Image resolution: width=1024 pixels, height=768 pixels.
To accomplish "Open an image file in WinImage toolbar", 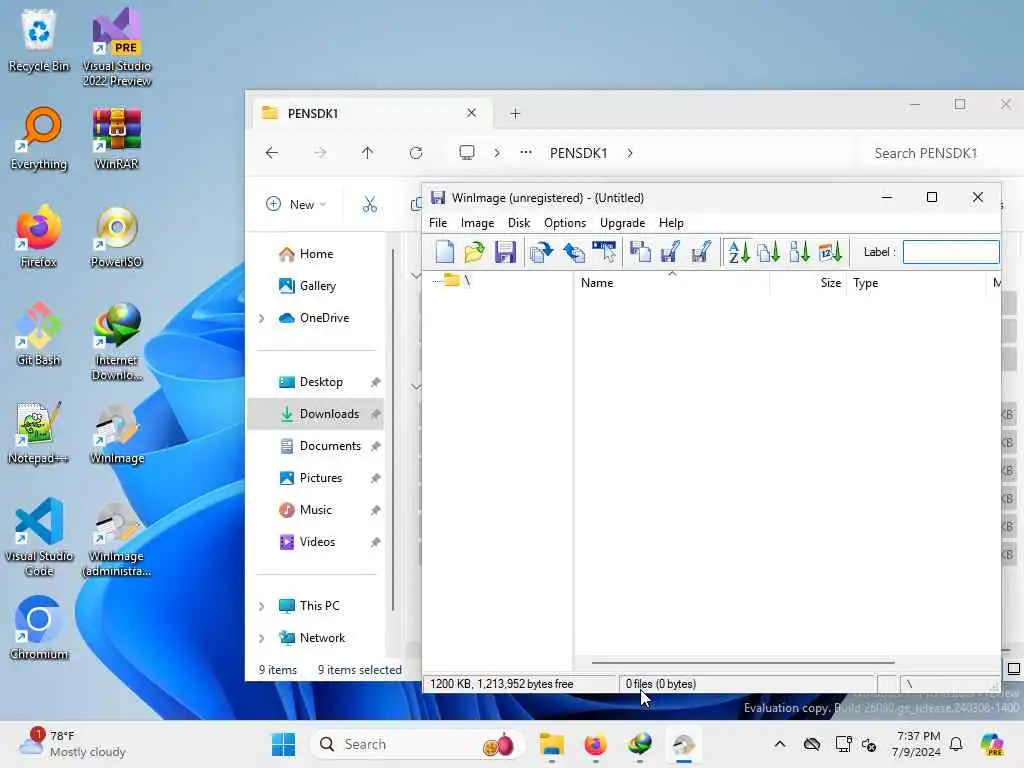I will pos(475,252).
